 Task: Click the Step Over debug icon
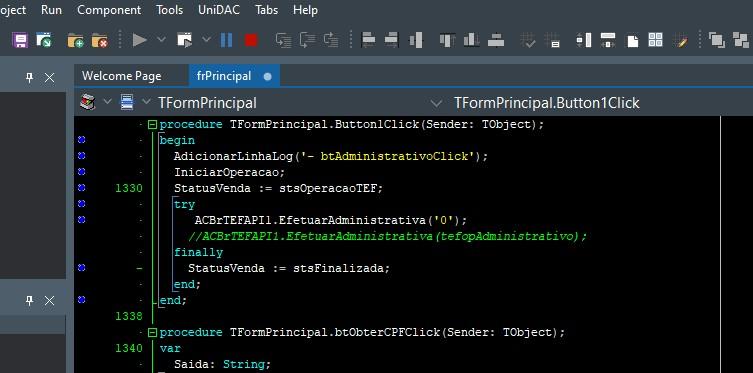point(307,40)
